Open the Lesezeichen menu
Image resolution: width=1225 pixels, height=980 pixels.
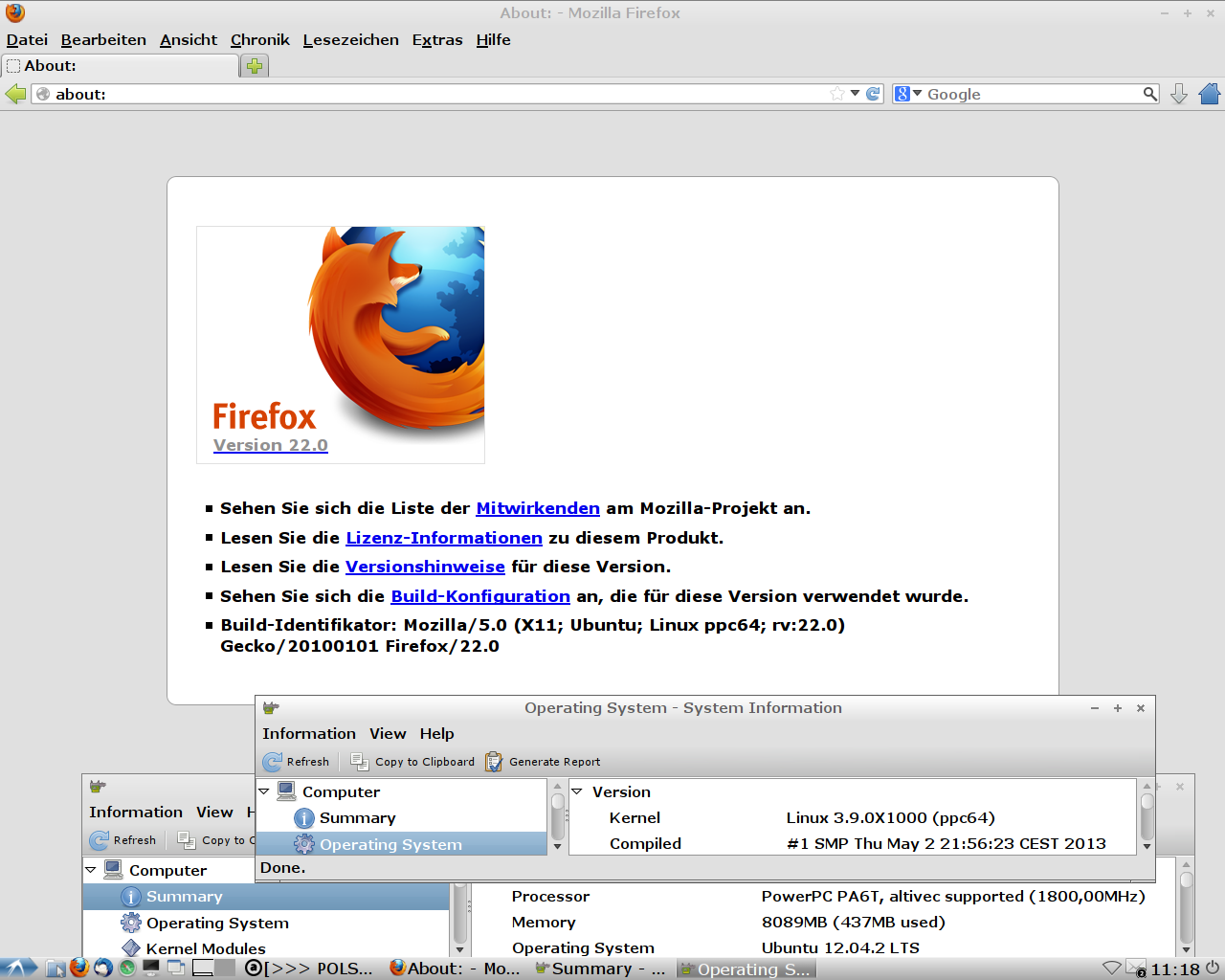point(350,40)
